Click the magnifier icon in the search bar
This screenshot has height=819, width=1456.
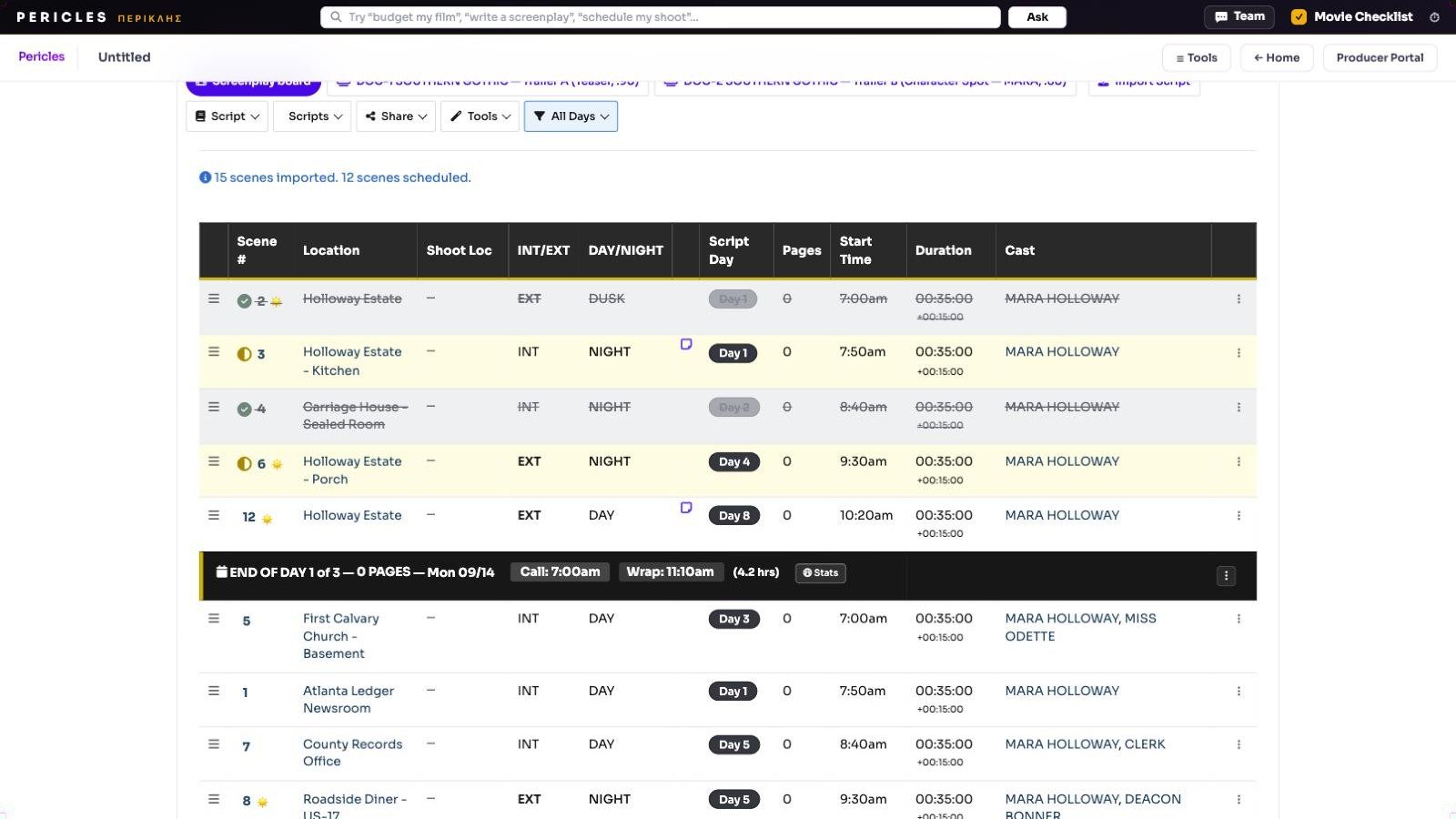click(336, 17)
